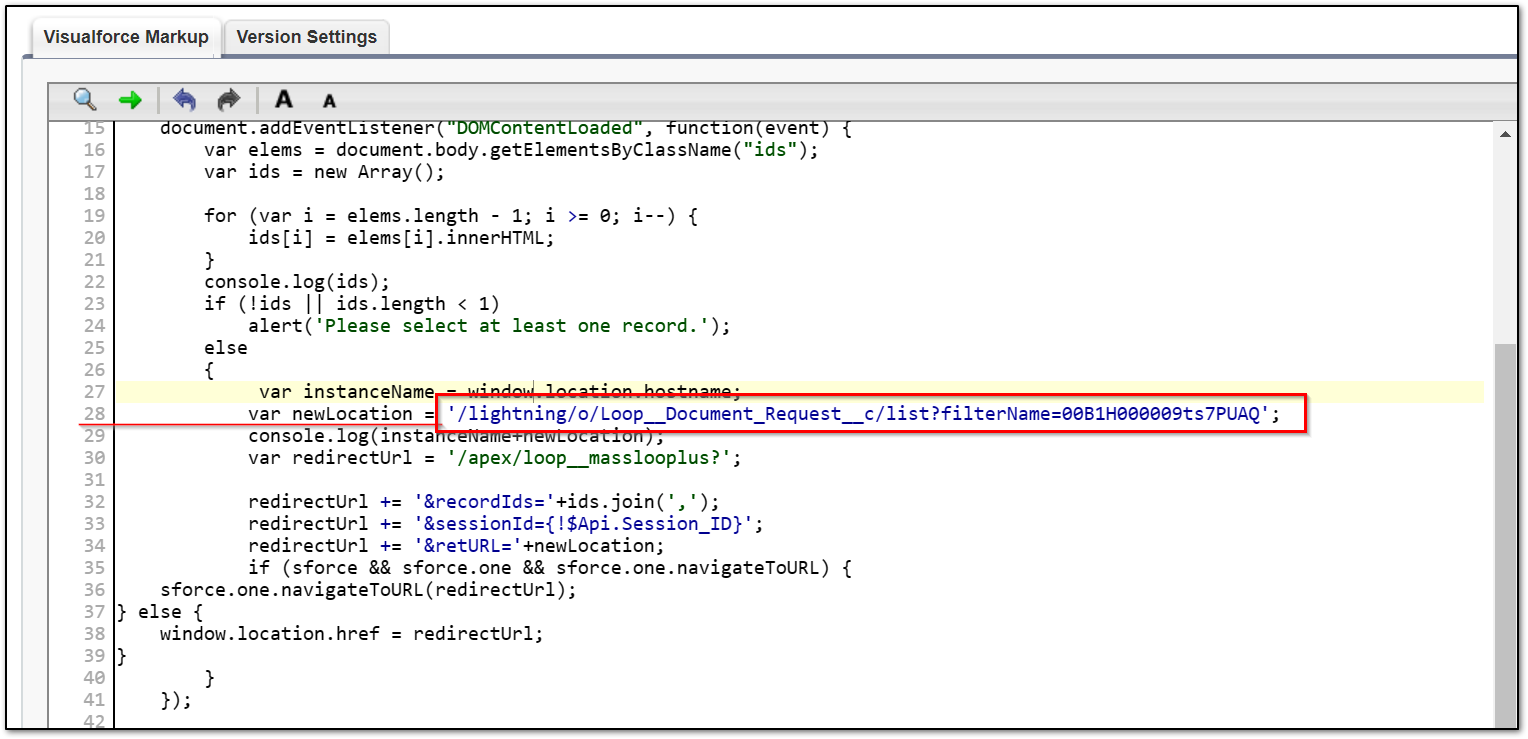The image size is (1528, 739).
Task: Click the vertical scrollbar thumb
Action: (x=1505, y=530)
